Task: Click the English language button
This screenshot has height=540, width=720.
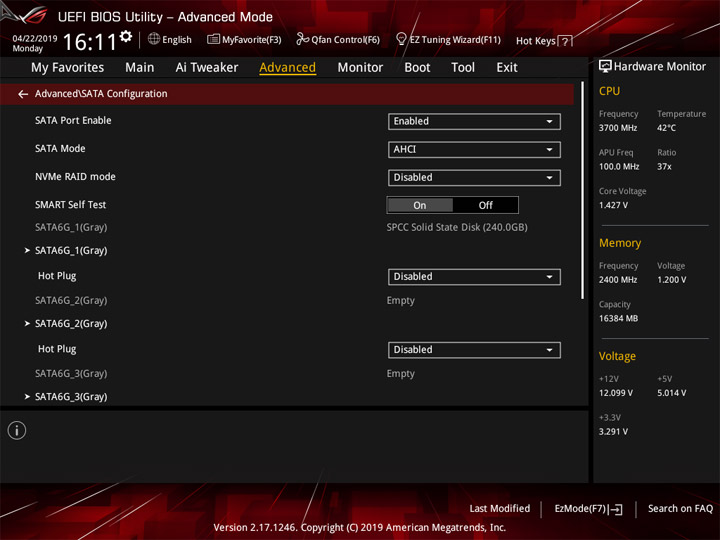Action: coord(170,39)
